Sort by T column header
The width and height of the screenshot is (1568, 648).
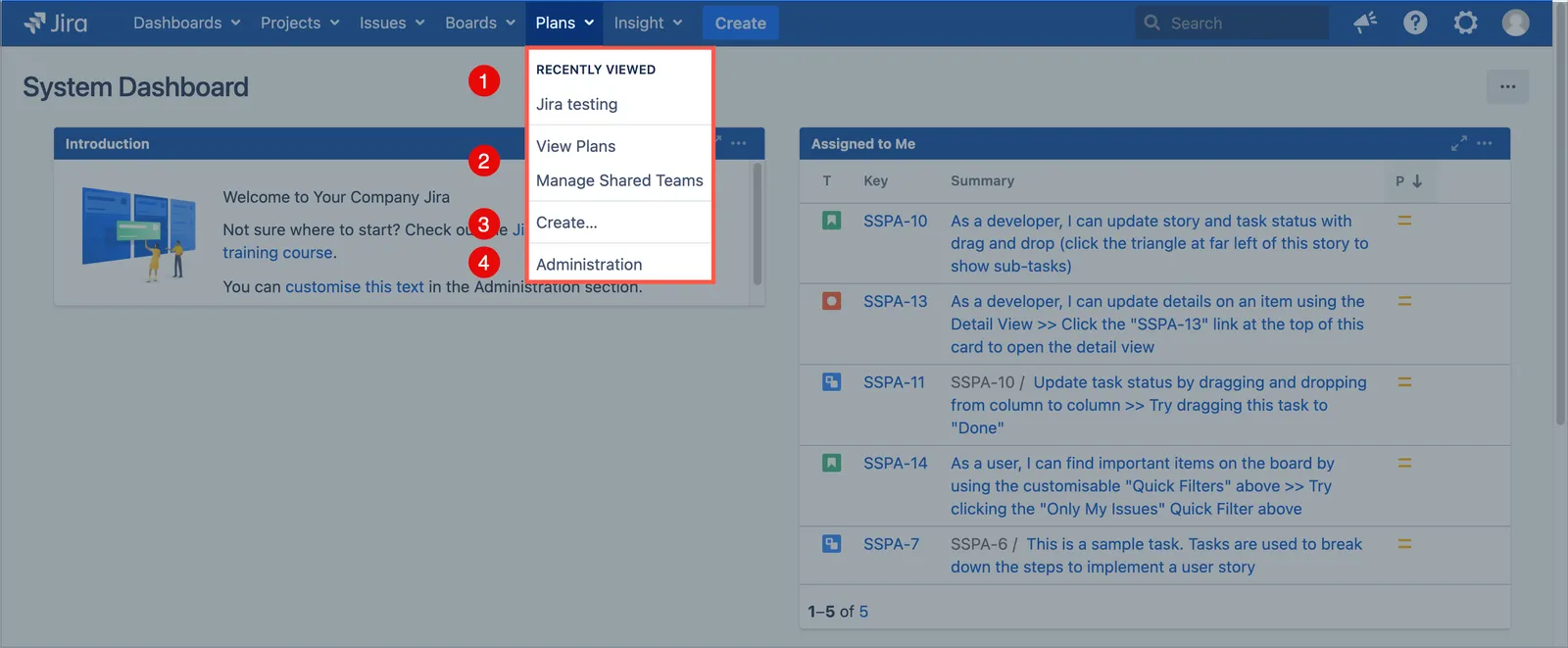coord(827,181)
